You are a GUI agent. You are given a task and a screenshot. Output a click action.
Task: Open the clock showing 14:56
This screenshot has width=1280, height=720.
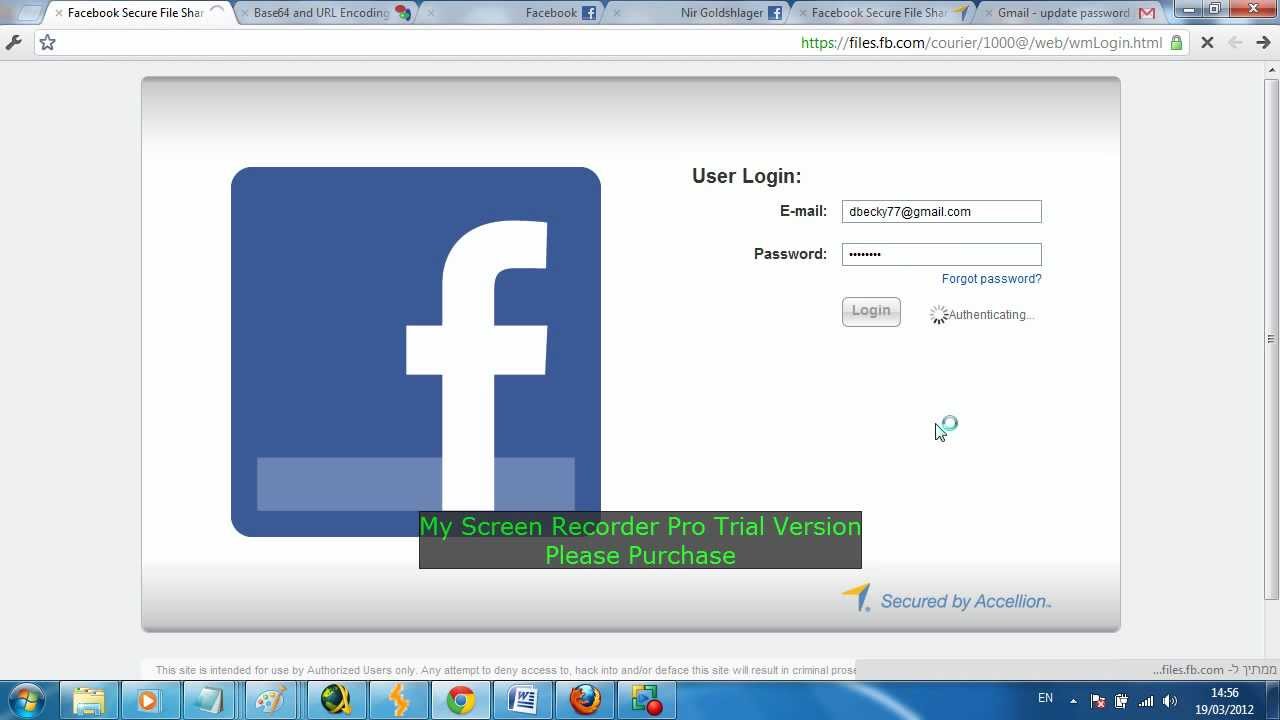pyautogui.click(x=1224, y=701)
